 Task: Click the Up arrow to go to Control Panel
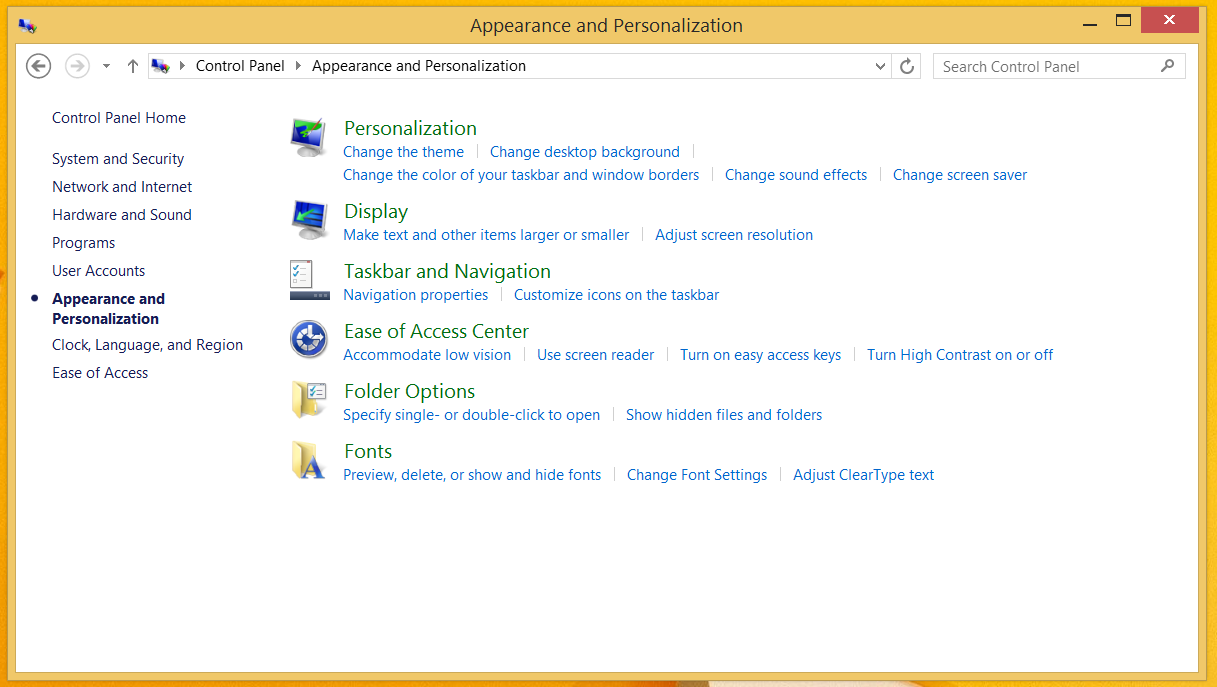click(132, 66)
